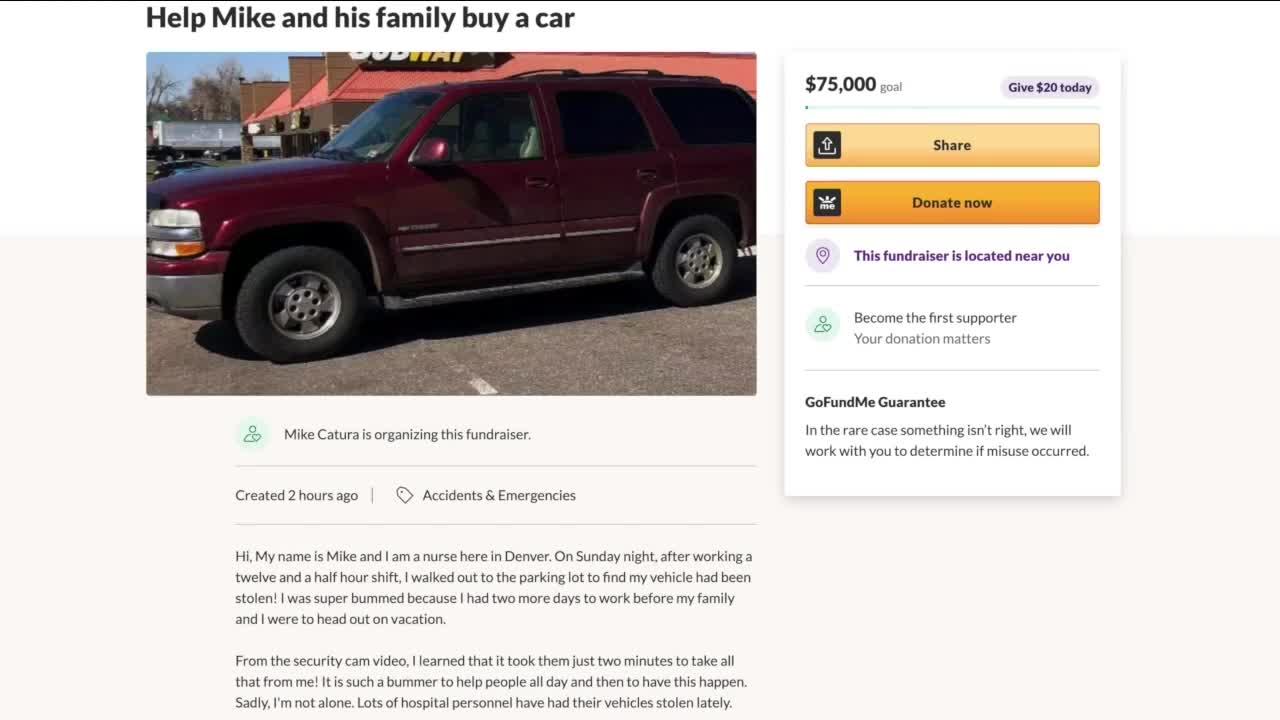Screen dimensions: 1280x720
Task: Click the Give $20 today pill
Action: pyautogui.click(x=1049, y=87)
